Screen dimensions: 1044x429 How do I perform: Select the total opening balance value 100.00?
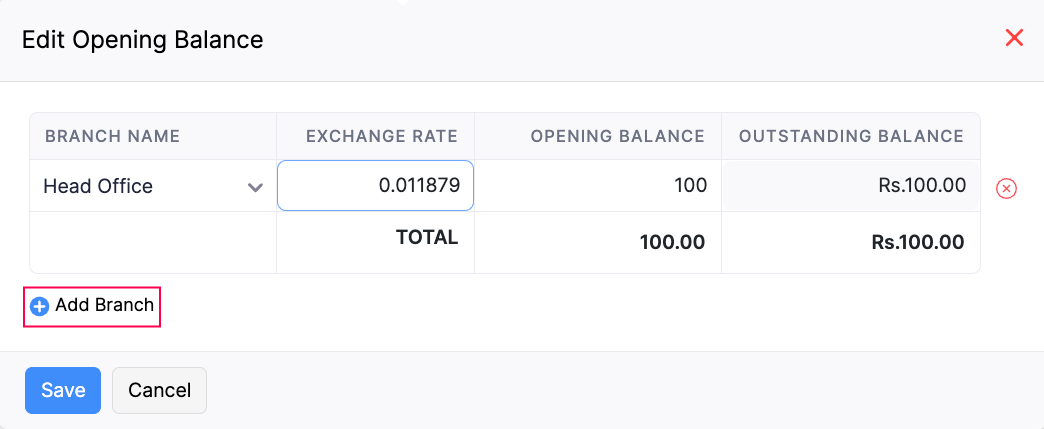point(671,242)
